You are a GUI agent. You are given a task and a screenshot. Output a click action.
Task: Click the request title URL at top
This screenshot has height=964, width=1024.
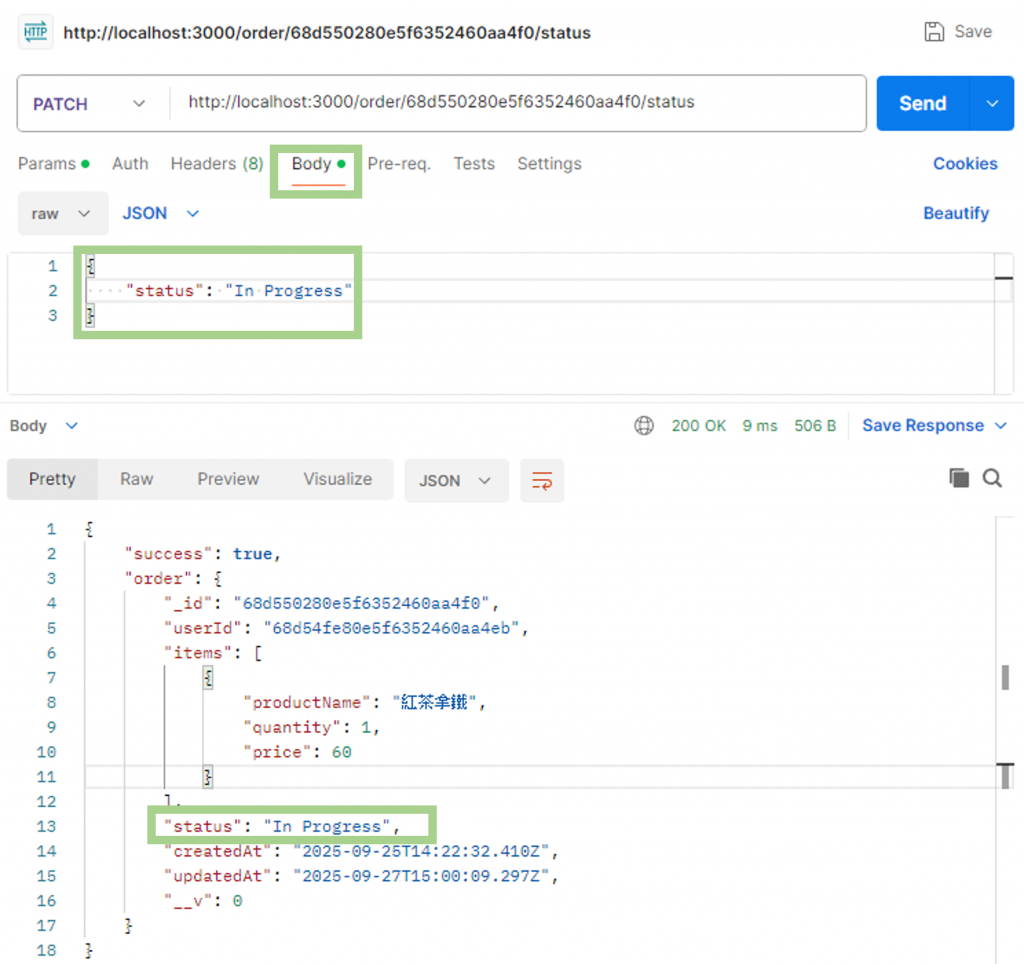(x=327, y=33)
